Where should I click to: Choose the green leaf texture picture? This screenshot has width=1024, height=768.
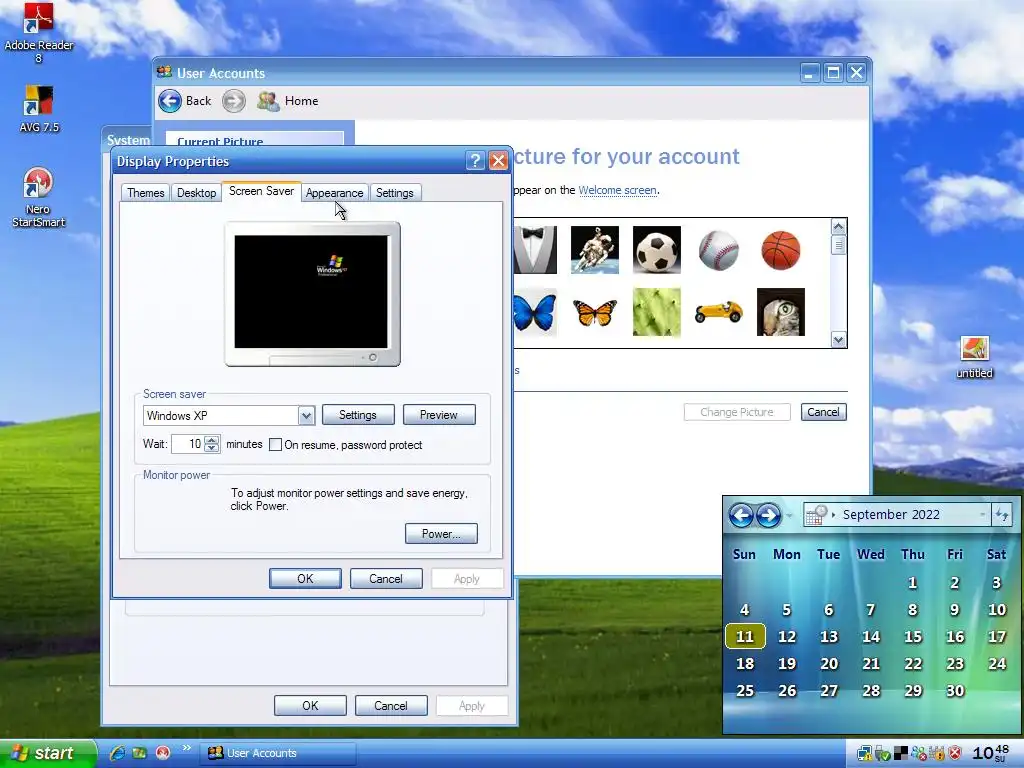pos(656,312)
